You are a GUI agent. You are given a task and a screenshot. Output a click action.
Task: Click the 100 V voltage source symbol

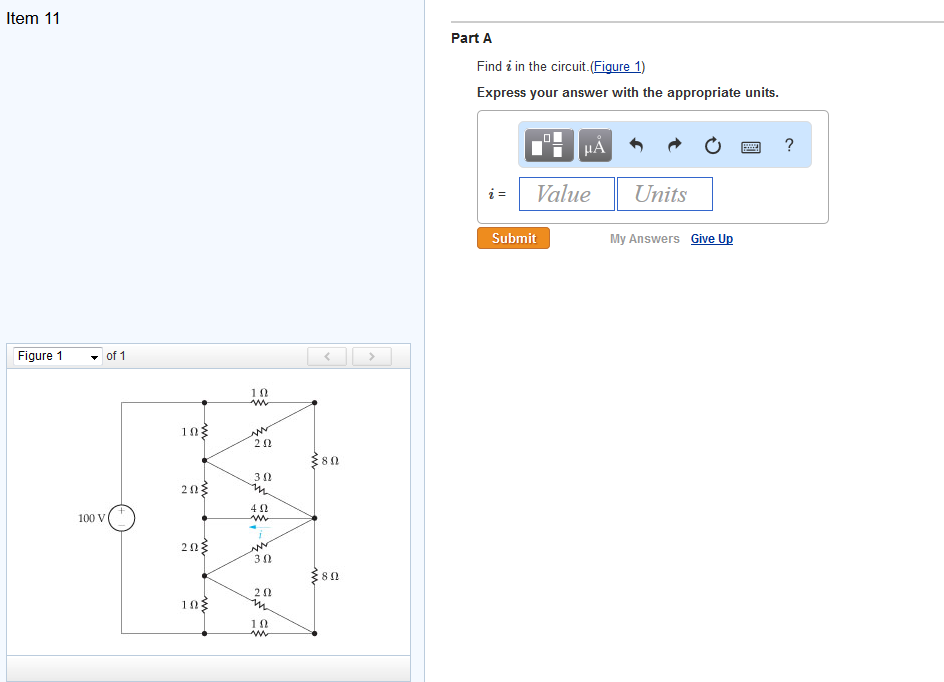pos(121,518)
